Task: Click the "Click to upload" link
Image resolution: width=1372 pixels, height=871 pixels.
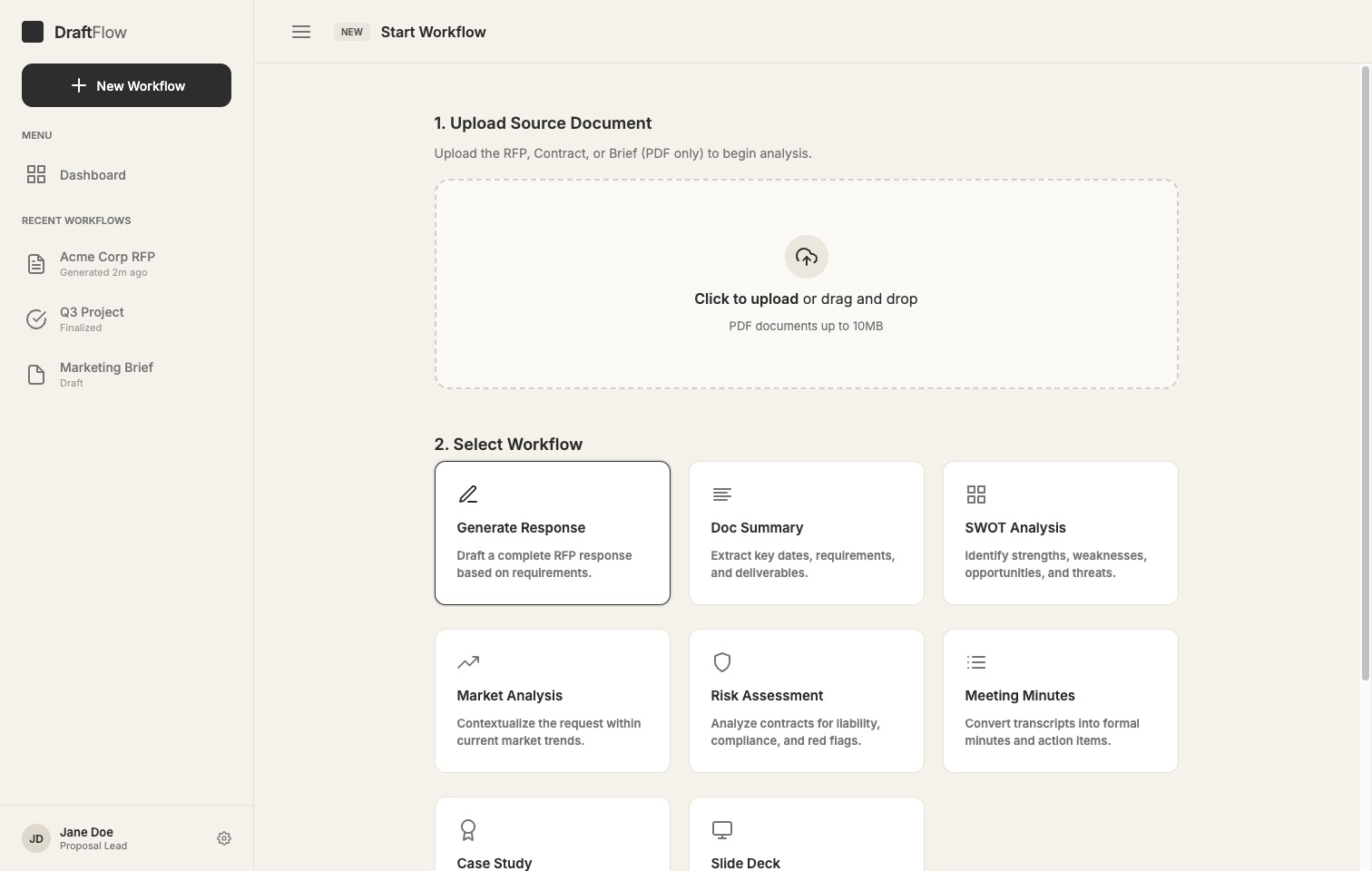Action: pyautogui.click(x=746, y=298)
